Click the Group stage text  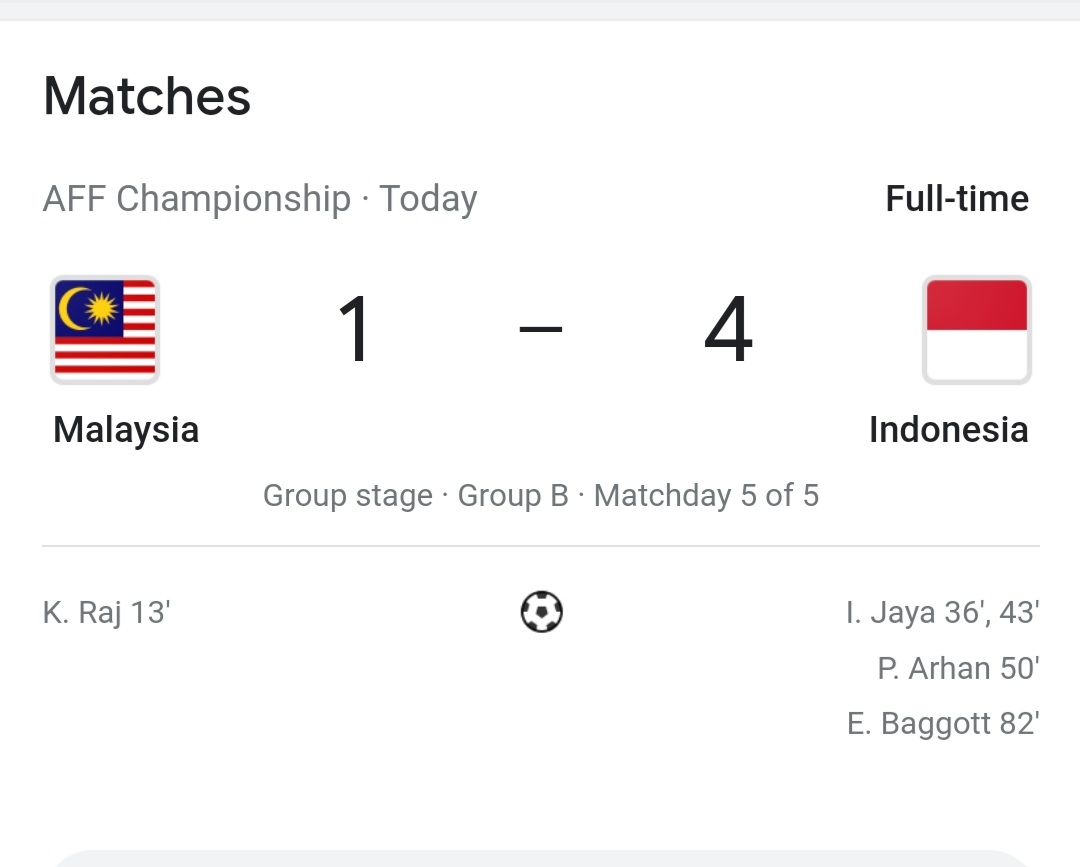[x=348, y=496]
